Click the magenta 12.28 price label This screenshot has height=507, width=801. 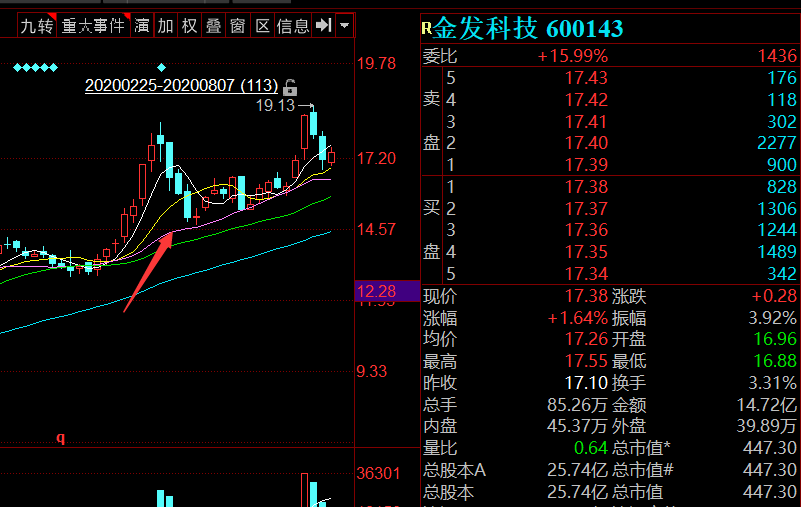coord(377,291)
